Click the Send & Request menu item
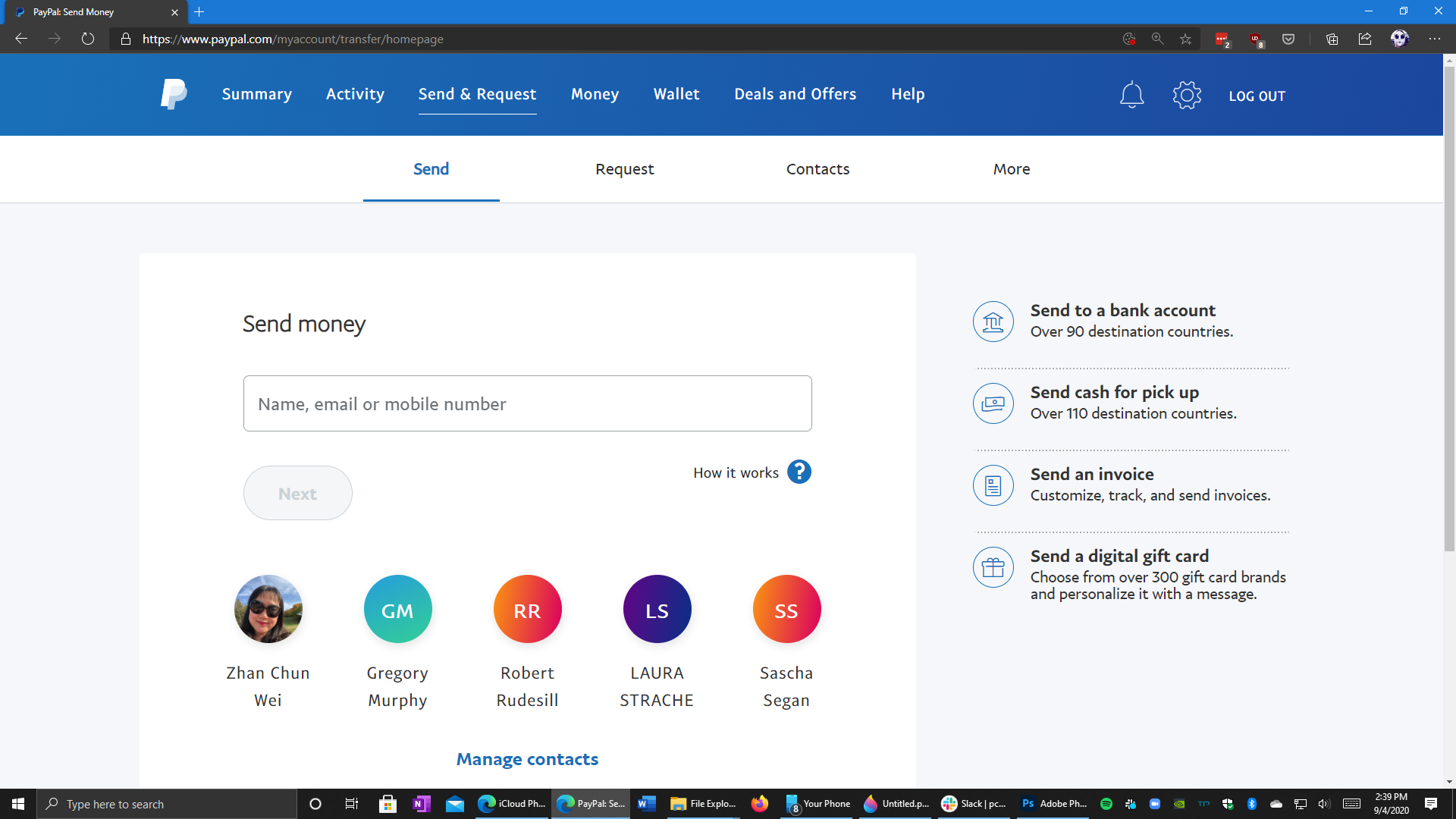The width and height of the screenshot is (1456, 819). point(476,94)
